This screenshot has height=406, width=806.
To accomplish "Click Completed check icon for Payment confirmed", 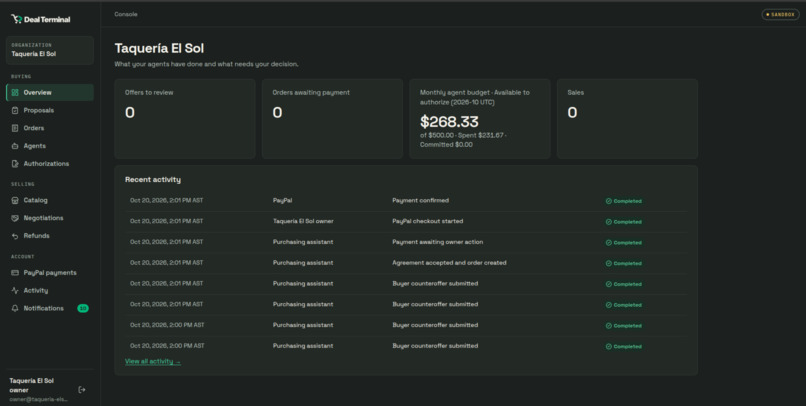I will point(609,201).
